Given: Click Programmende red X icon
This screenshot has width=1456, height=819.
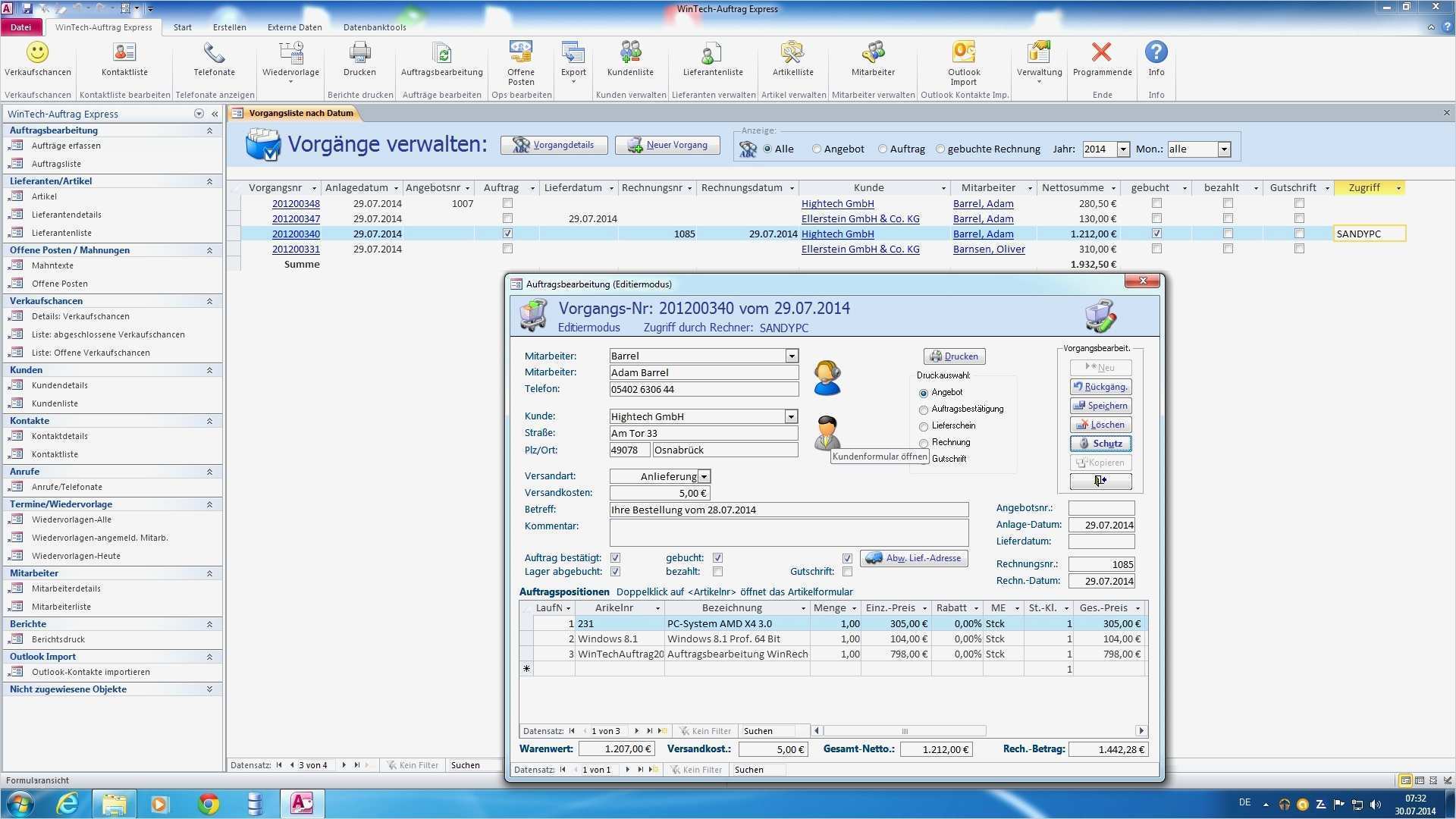Looking at the screenshot, I should (x=1101, y=53).
